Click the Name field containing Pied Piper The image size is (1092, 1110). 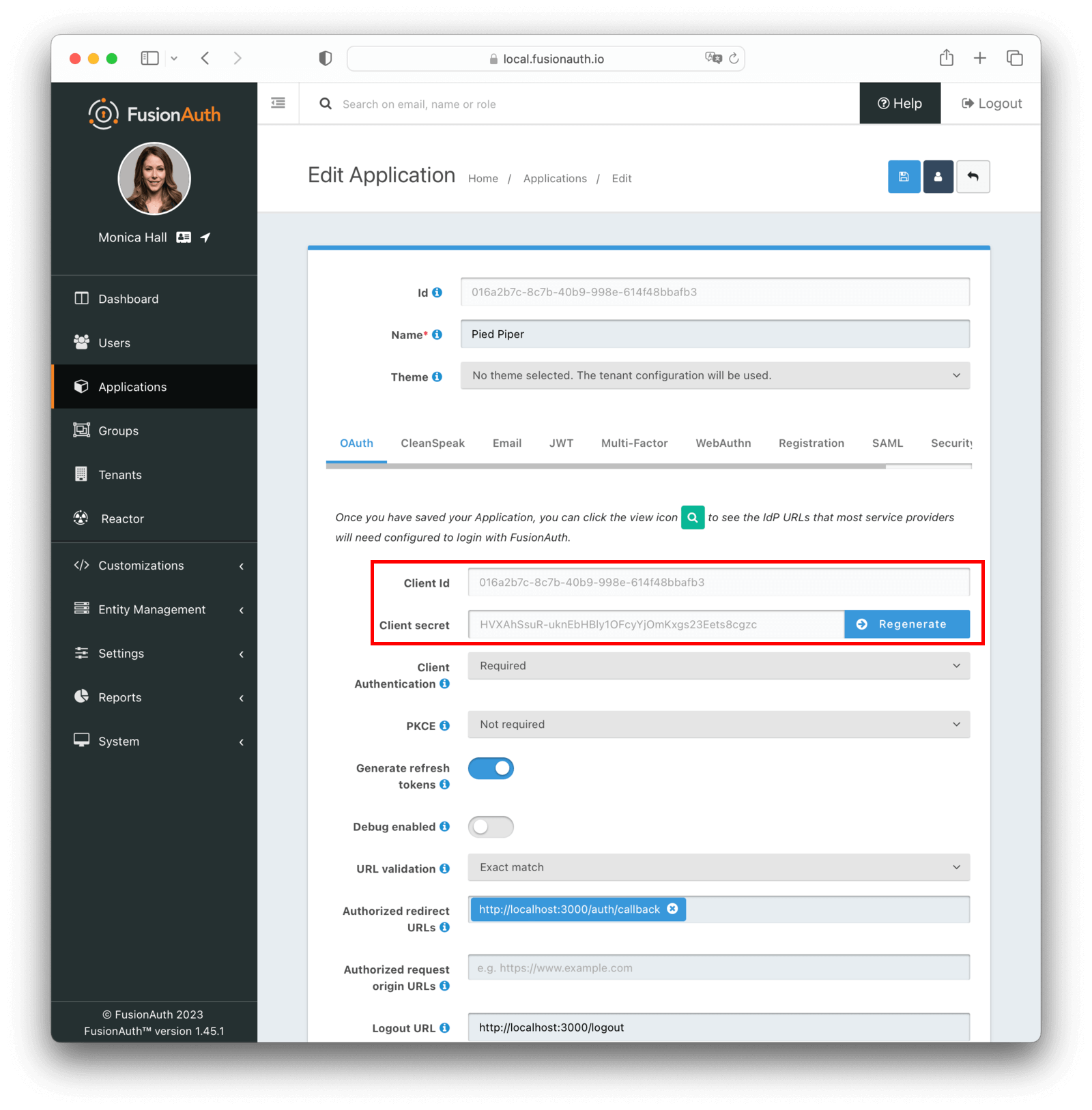point(715,334)
